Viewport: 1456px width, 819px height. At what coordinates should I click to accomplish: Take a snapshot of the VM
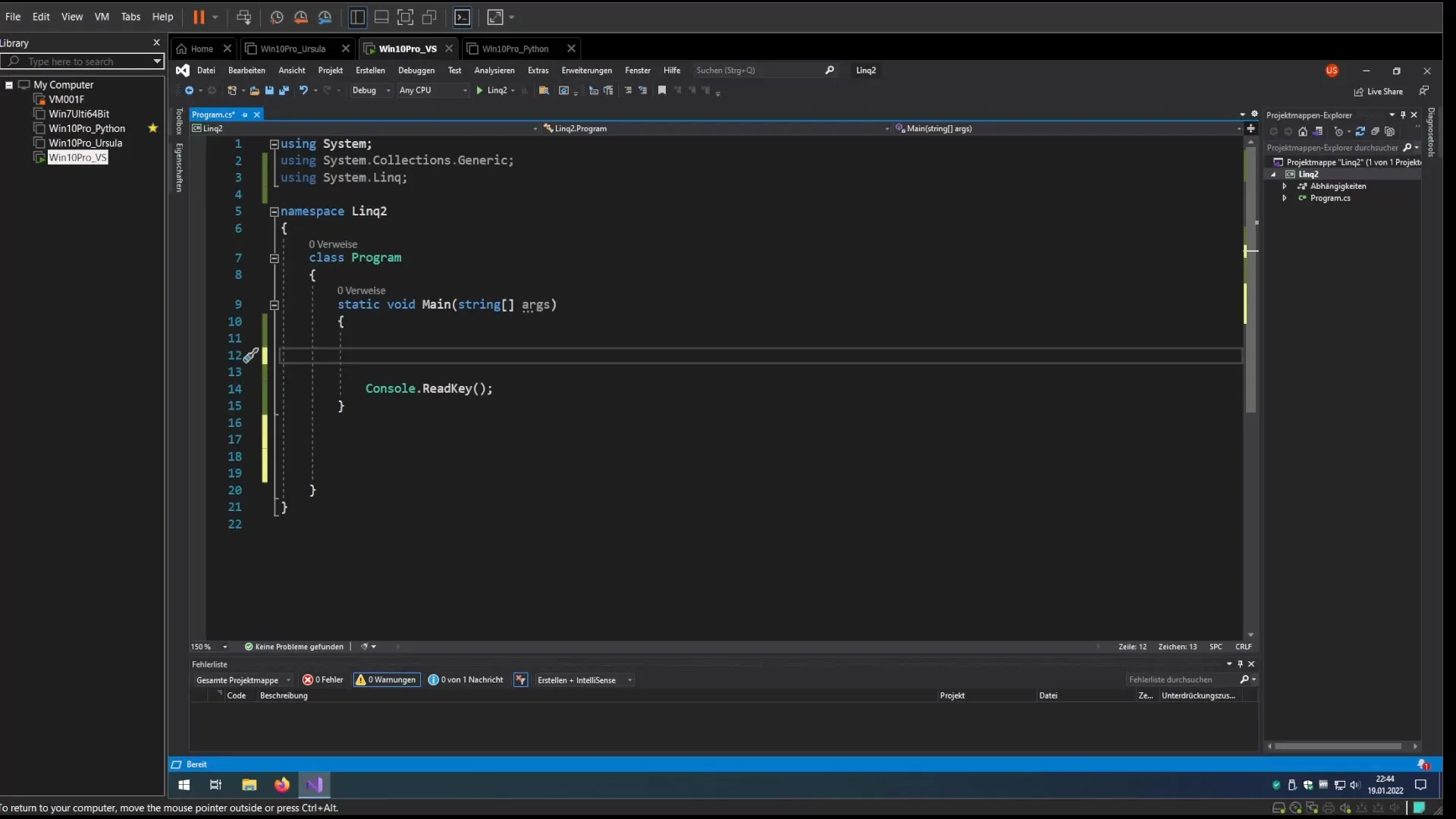(x=277, y=17)
